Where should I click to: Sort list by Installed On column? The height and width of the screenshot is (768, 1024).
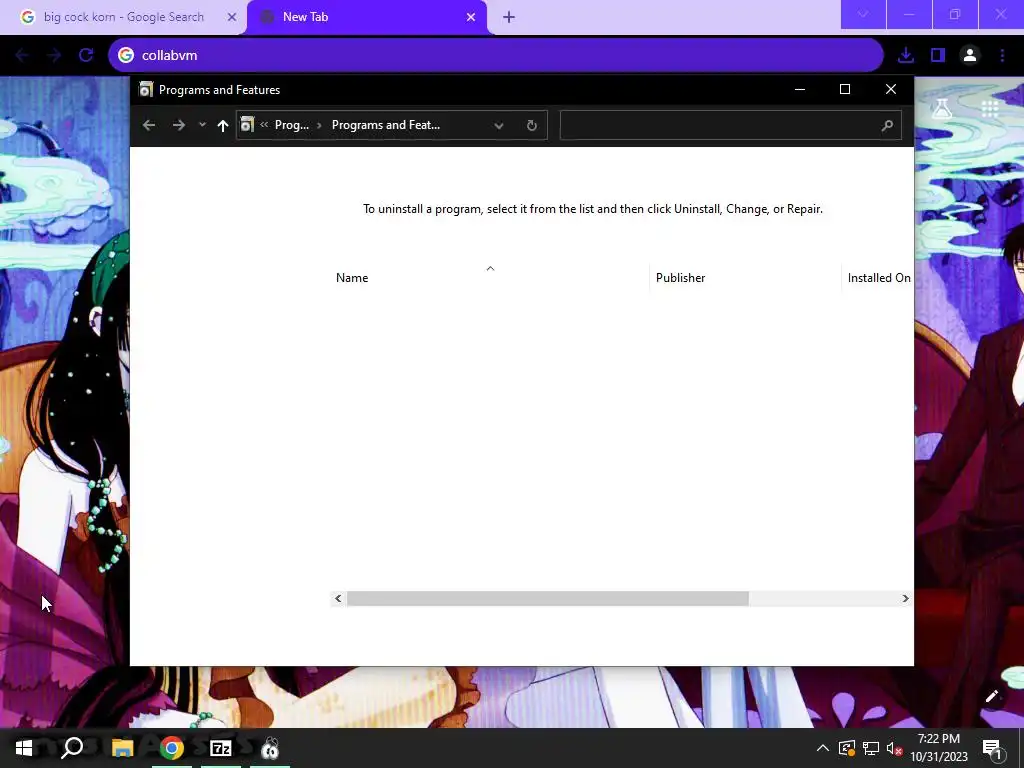tap(878, 278)
